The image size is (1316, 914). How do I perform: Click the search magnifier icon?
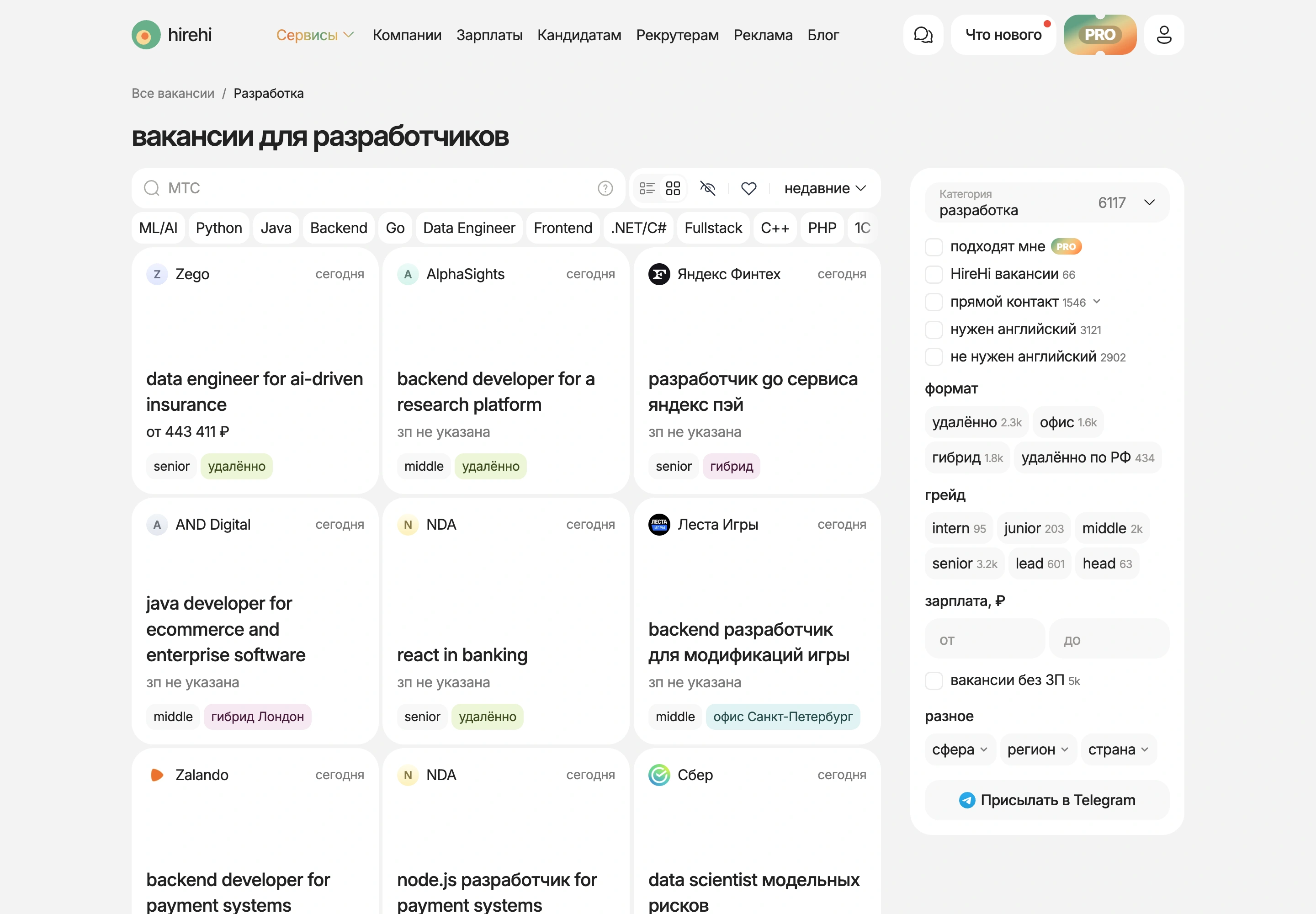click(152, 188)
